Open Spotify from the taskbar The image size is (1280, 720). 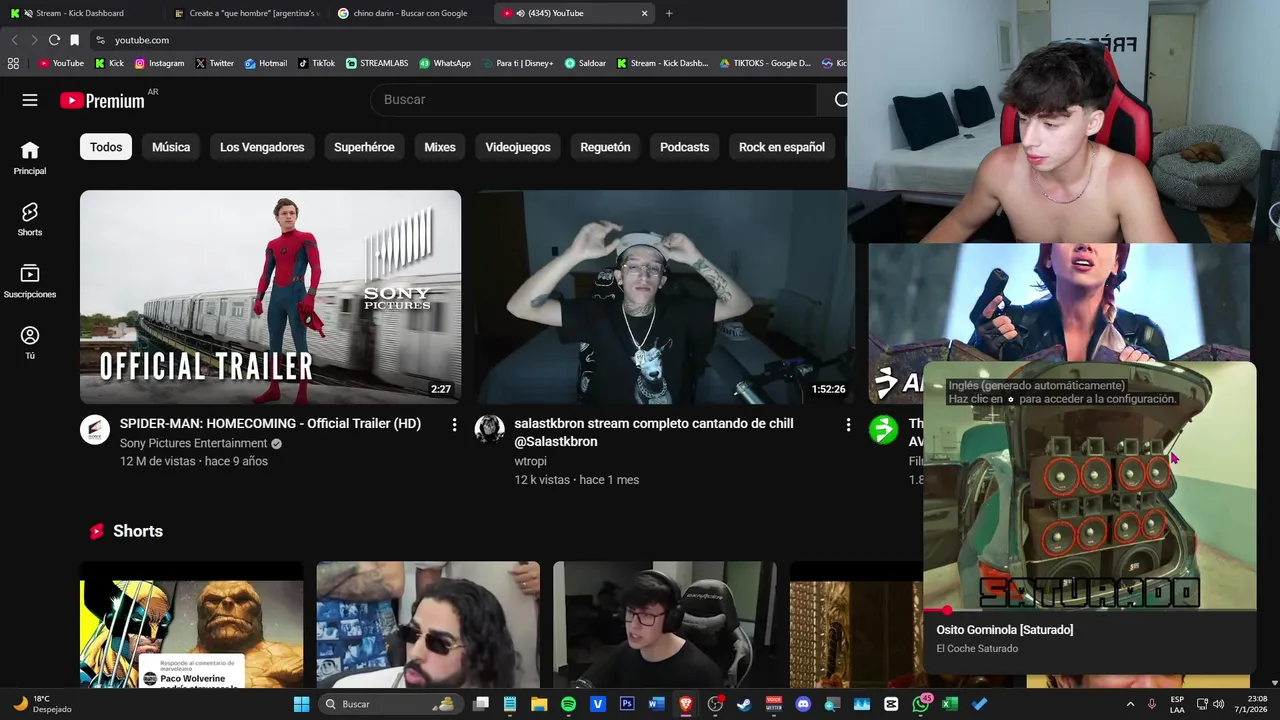pos(568,704)
